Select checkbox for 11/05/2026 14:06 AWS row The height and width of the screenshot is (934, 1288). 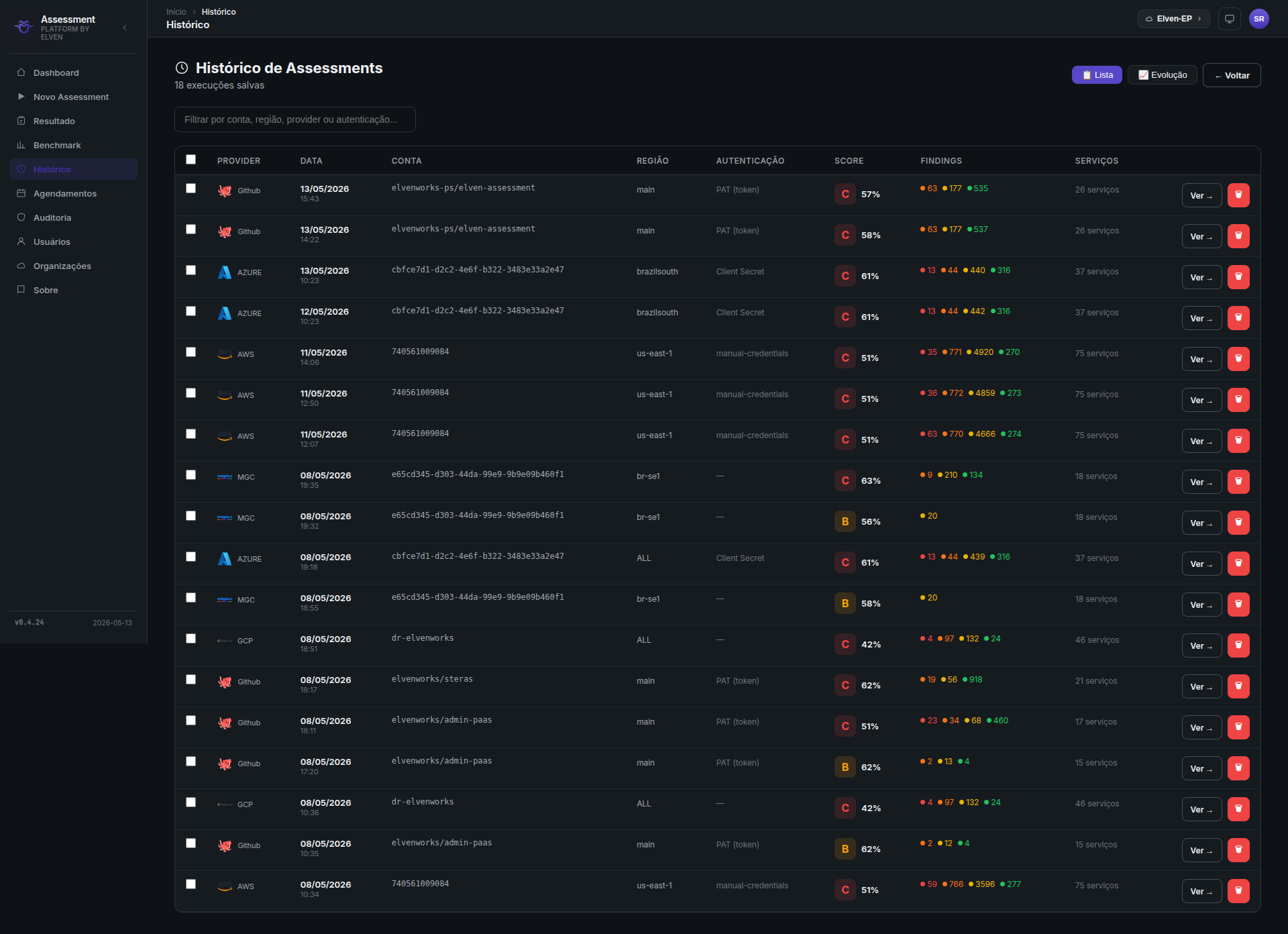click(x=191, y=352)
